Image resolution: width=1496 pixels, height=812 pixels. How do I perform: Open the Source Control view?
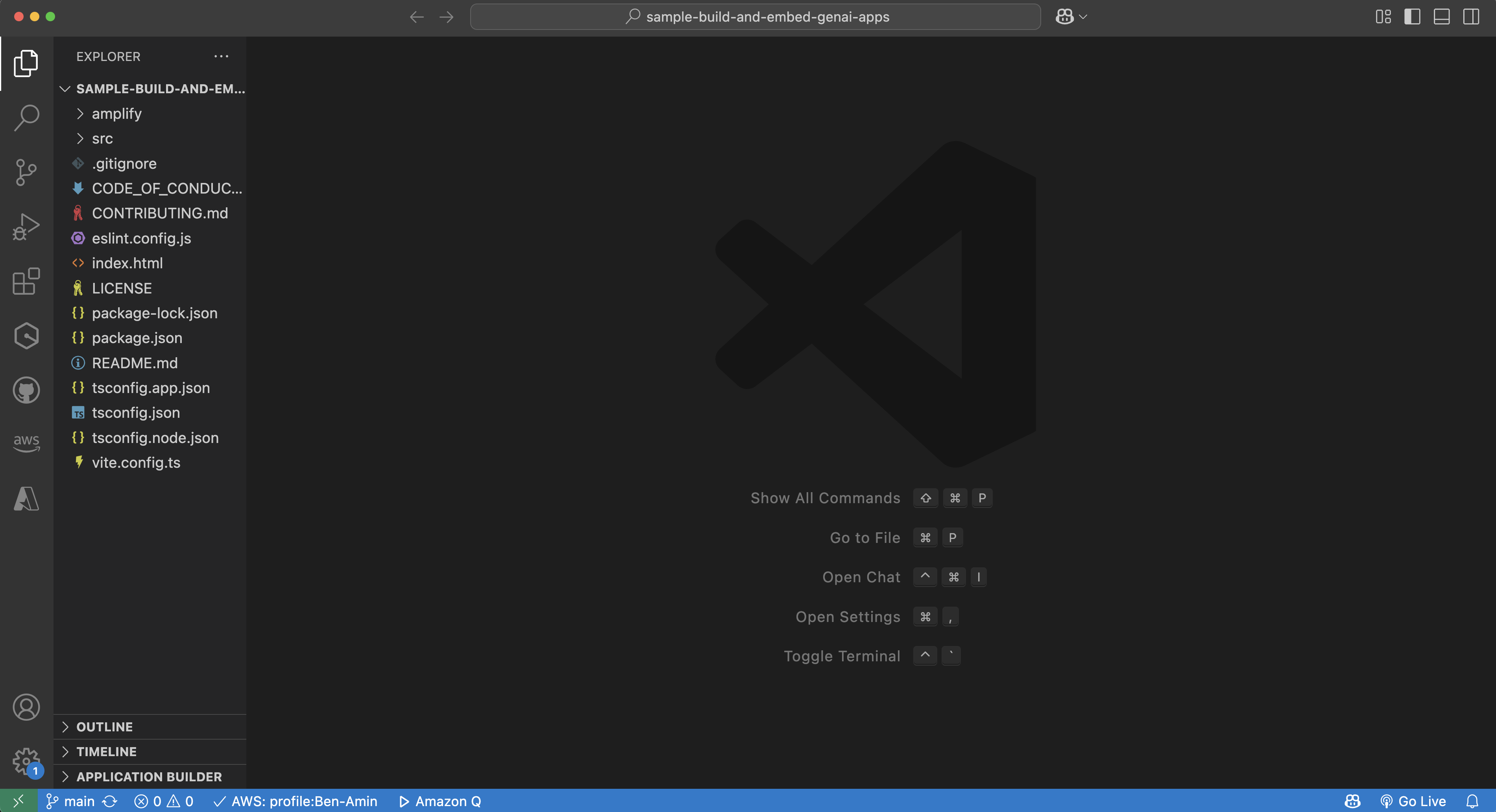[x=26, y=172]
